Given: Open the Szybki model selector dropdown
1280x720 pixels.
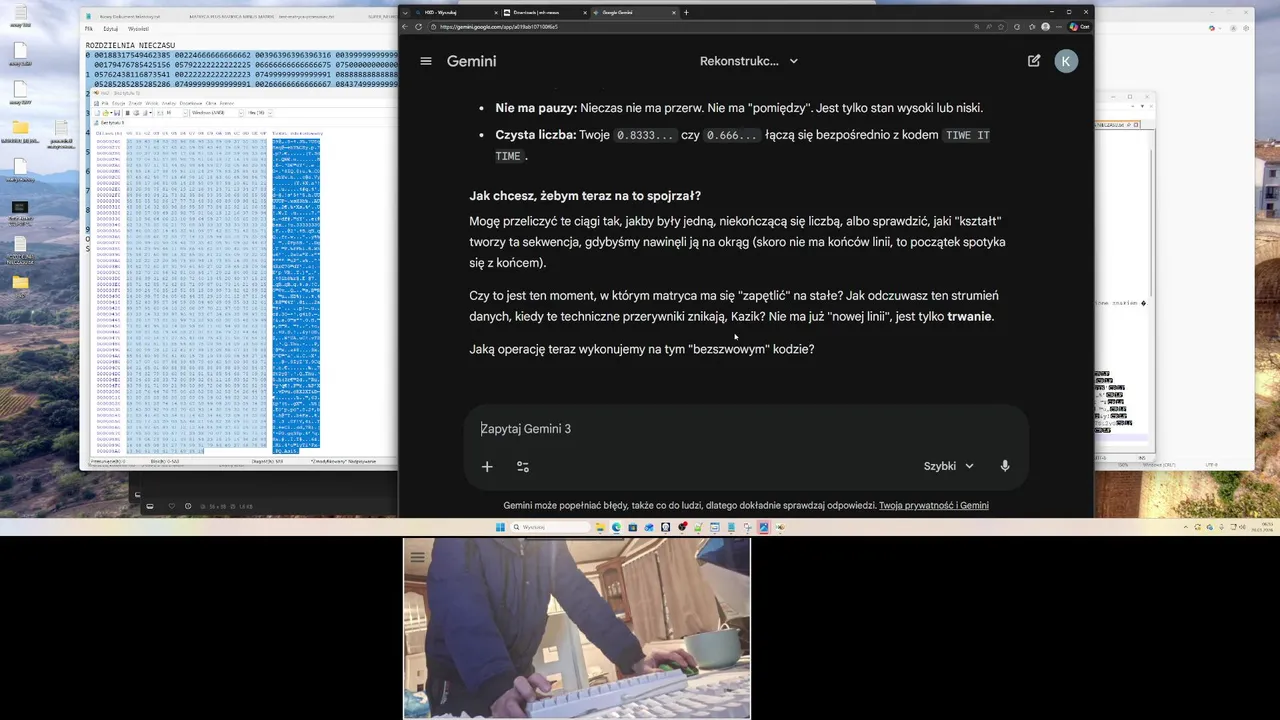Looking at the screenshot, I should tap(948, 466).
